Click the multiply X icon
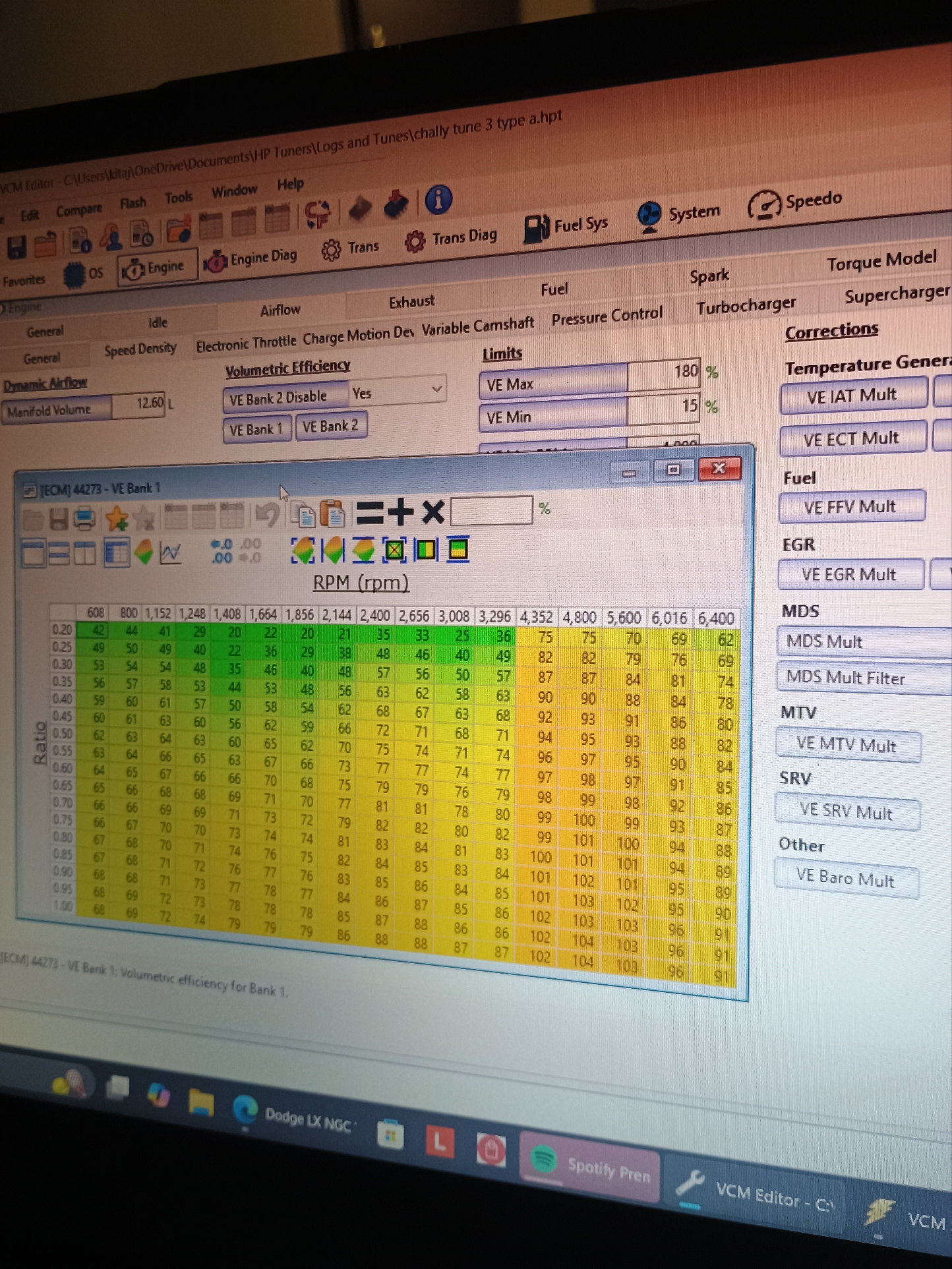The image size is (952, 1269). click(432, 511)
